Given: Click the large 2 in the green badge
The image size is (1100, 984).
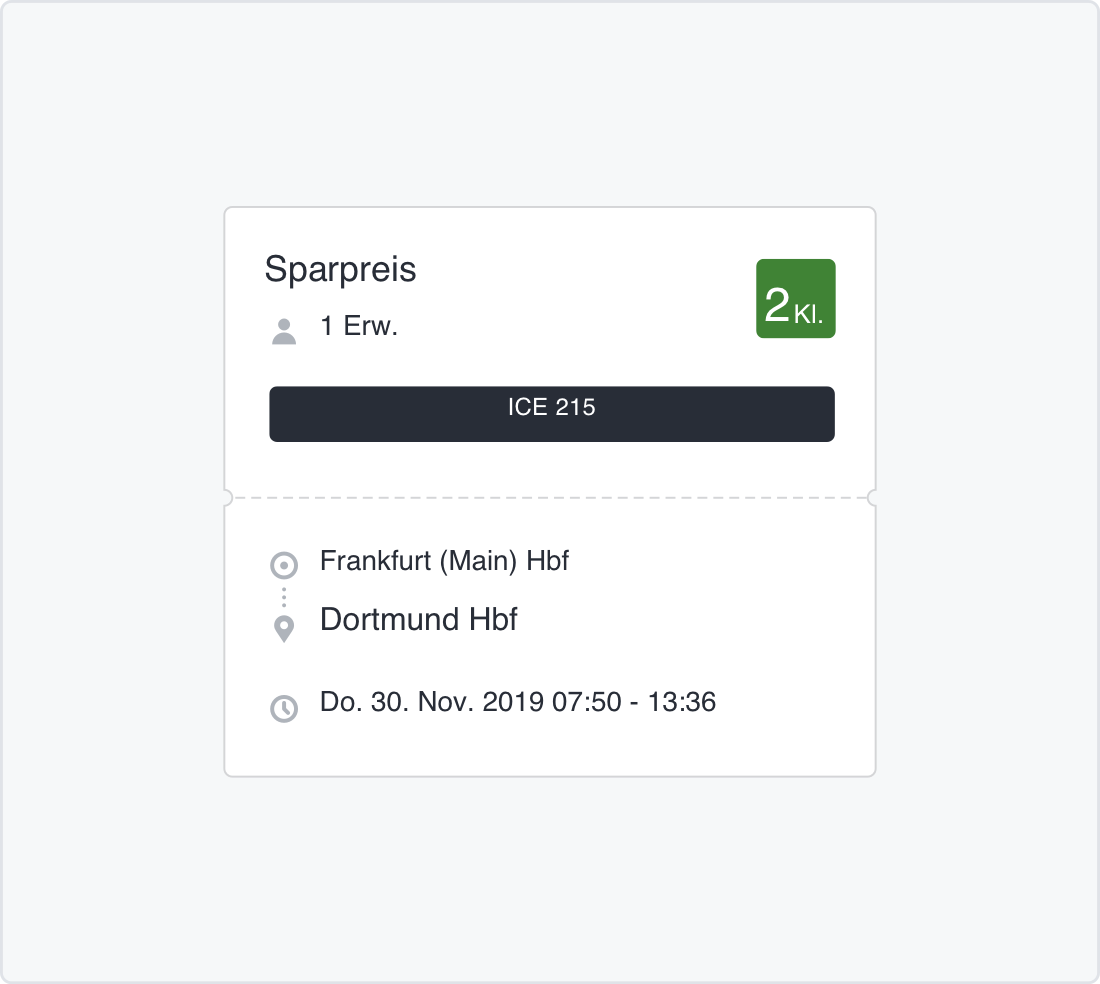Looking at the screenshot, I should click(777, 304).
